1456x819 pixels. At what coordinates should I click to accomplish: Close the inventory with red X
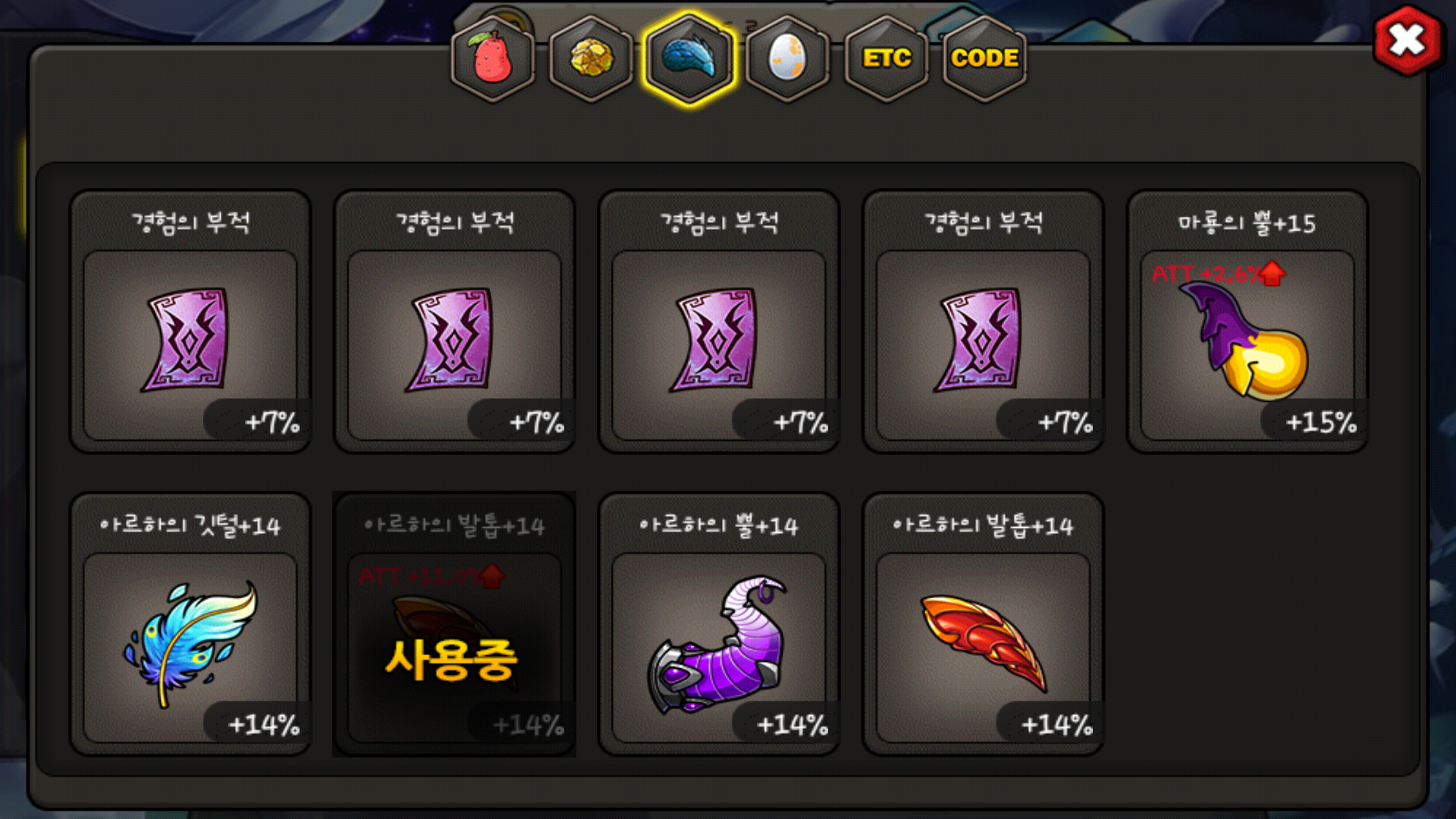pyautogui.click(x=1407, y=40)
